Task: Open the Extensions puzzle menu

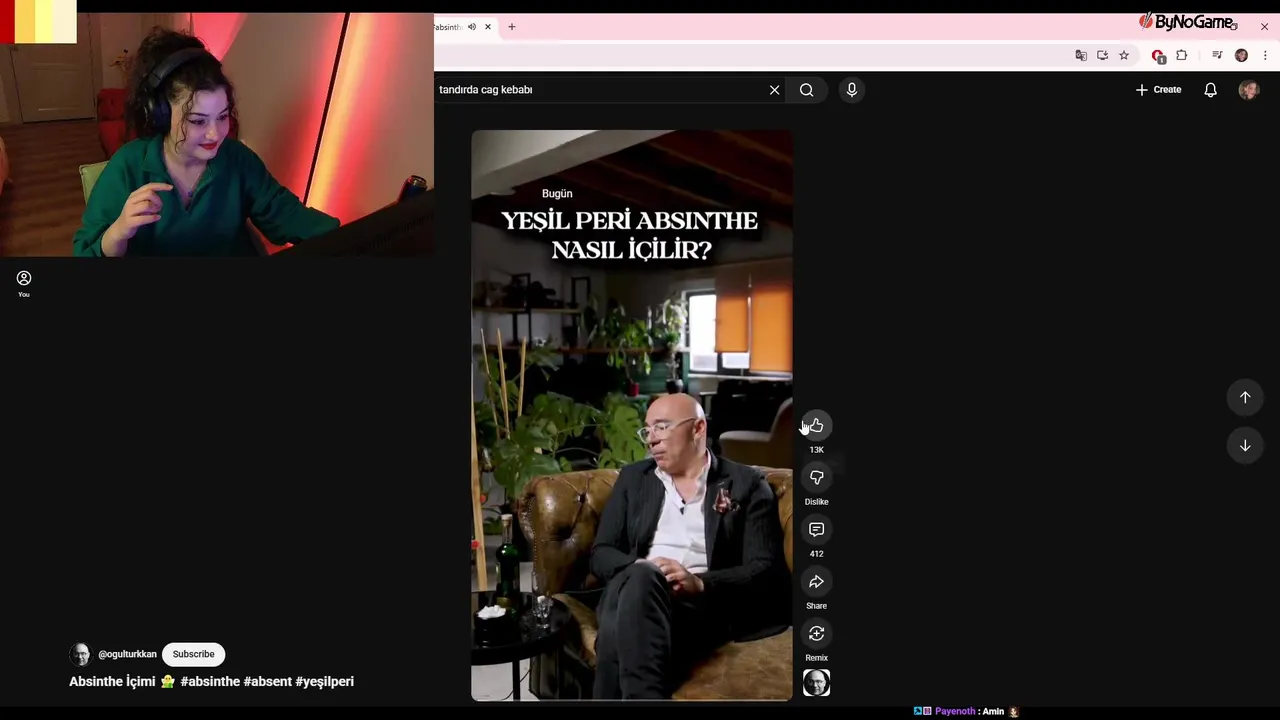Action: 1182,56
